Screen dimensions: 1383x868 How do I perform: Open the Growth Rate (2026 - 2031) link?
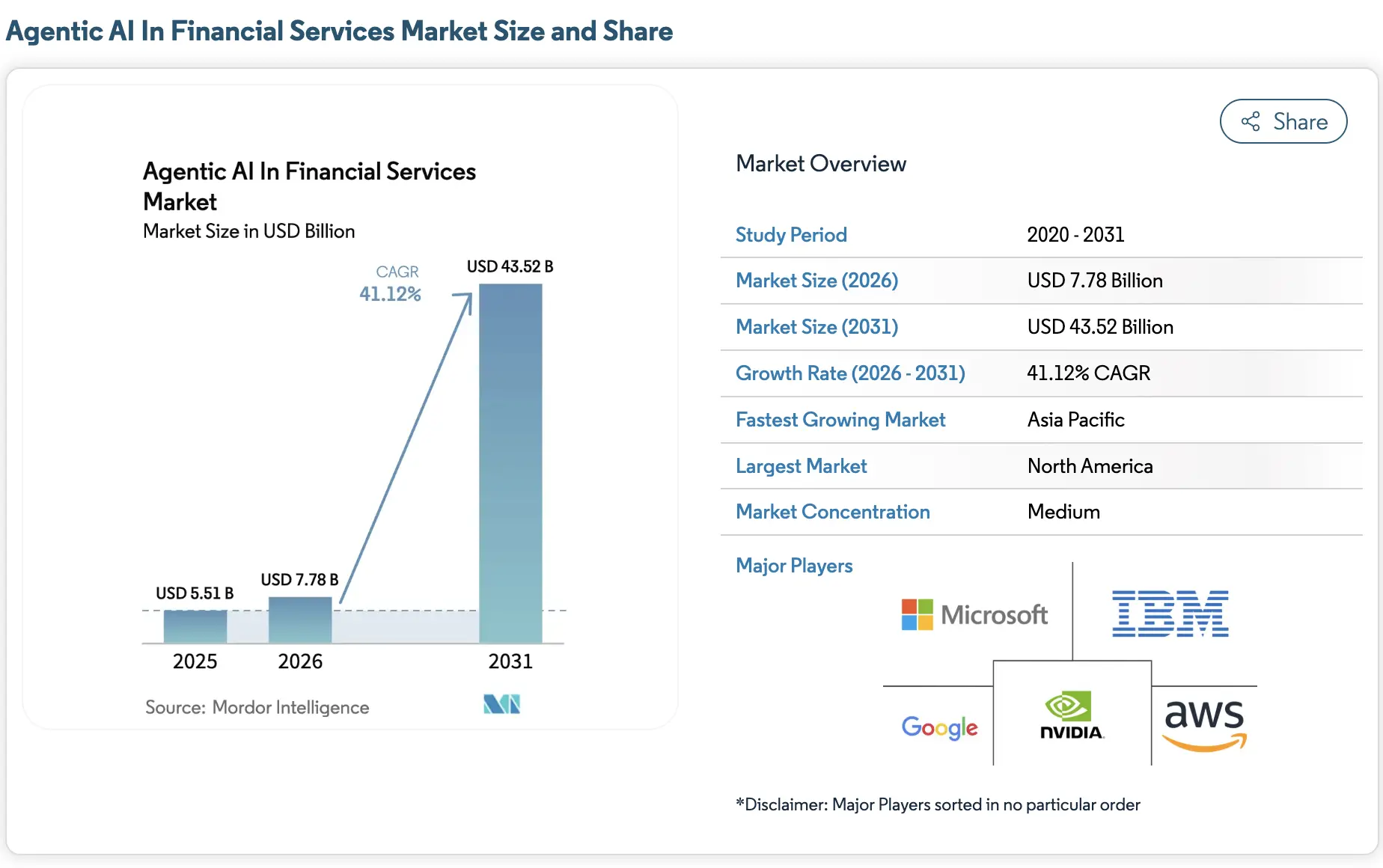pyautogui.click(x=850, y=373)
